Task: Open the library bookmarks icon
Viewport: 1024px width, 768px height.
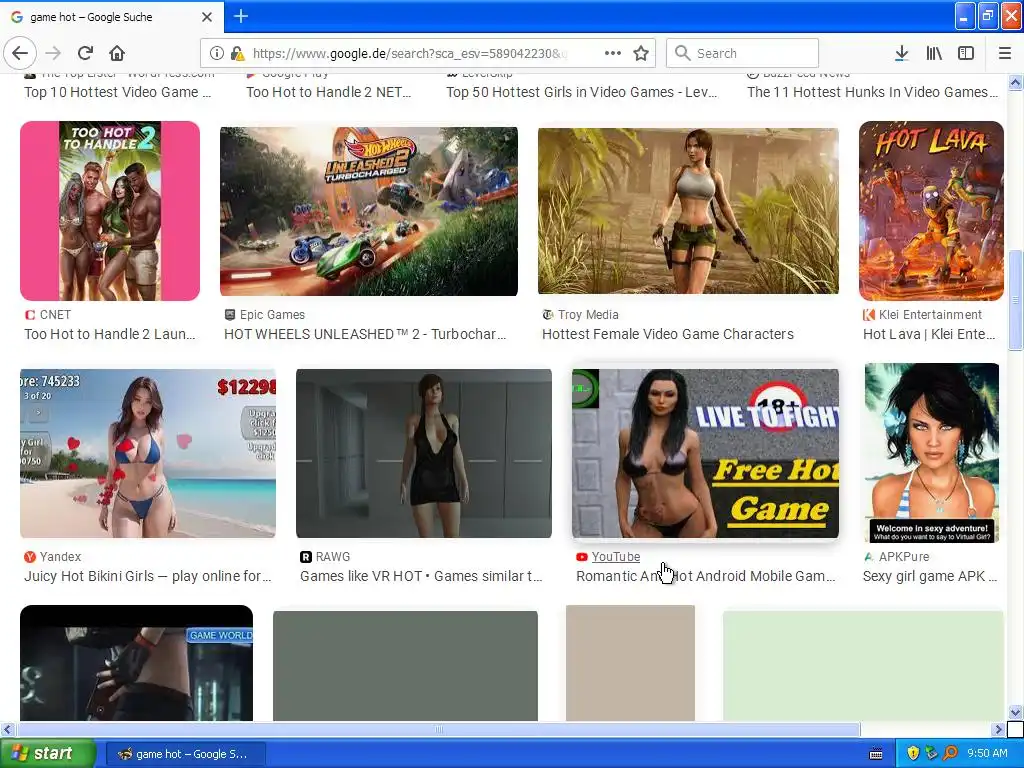Action: pyautogui.click(x=934, y=54)
